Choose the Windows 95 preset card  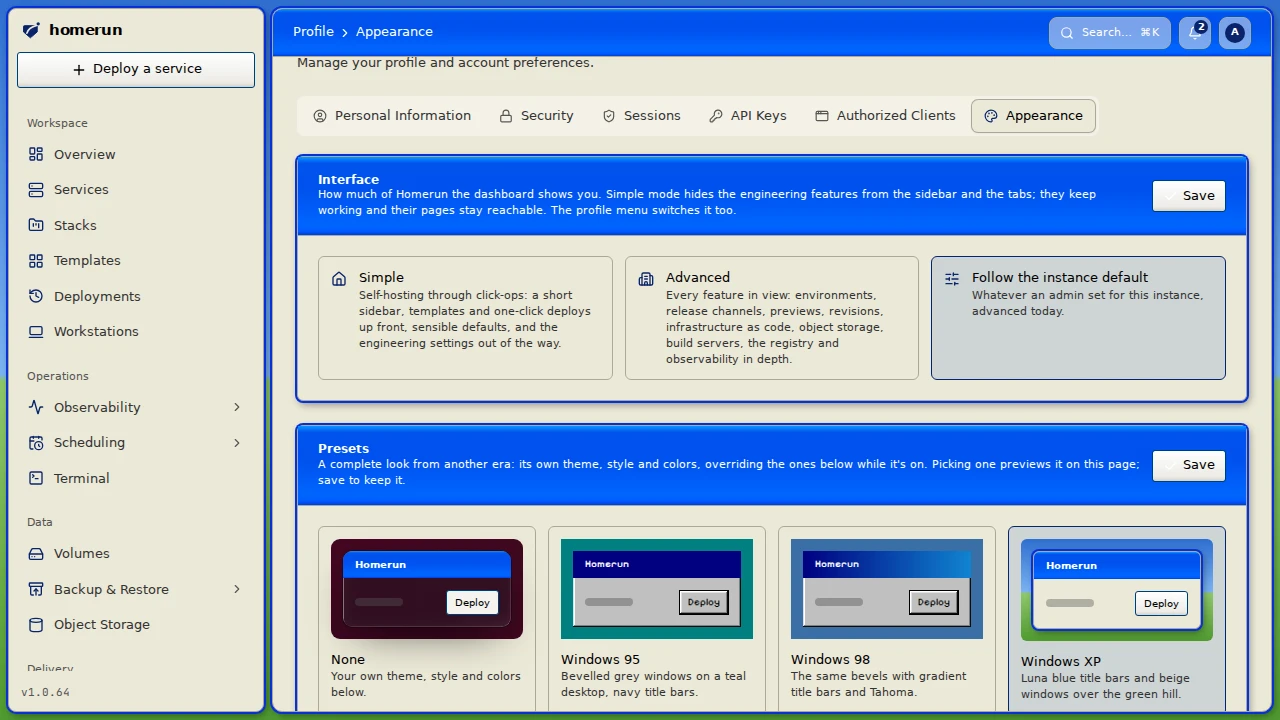point(657,620)
